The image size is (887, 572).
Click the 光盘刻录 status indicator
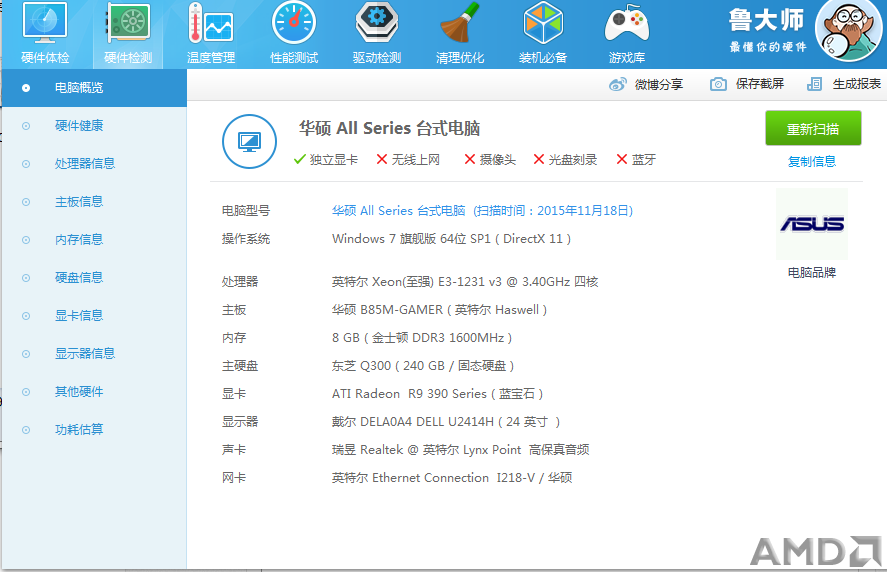tap(565, 160)
